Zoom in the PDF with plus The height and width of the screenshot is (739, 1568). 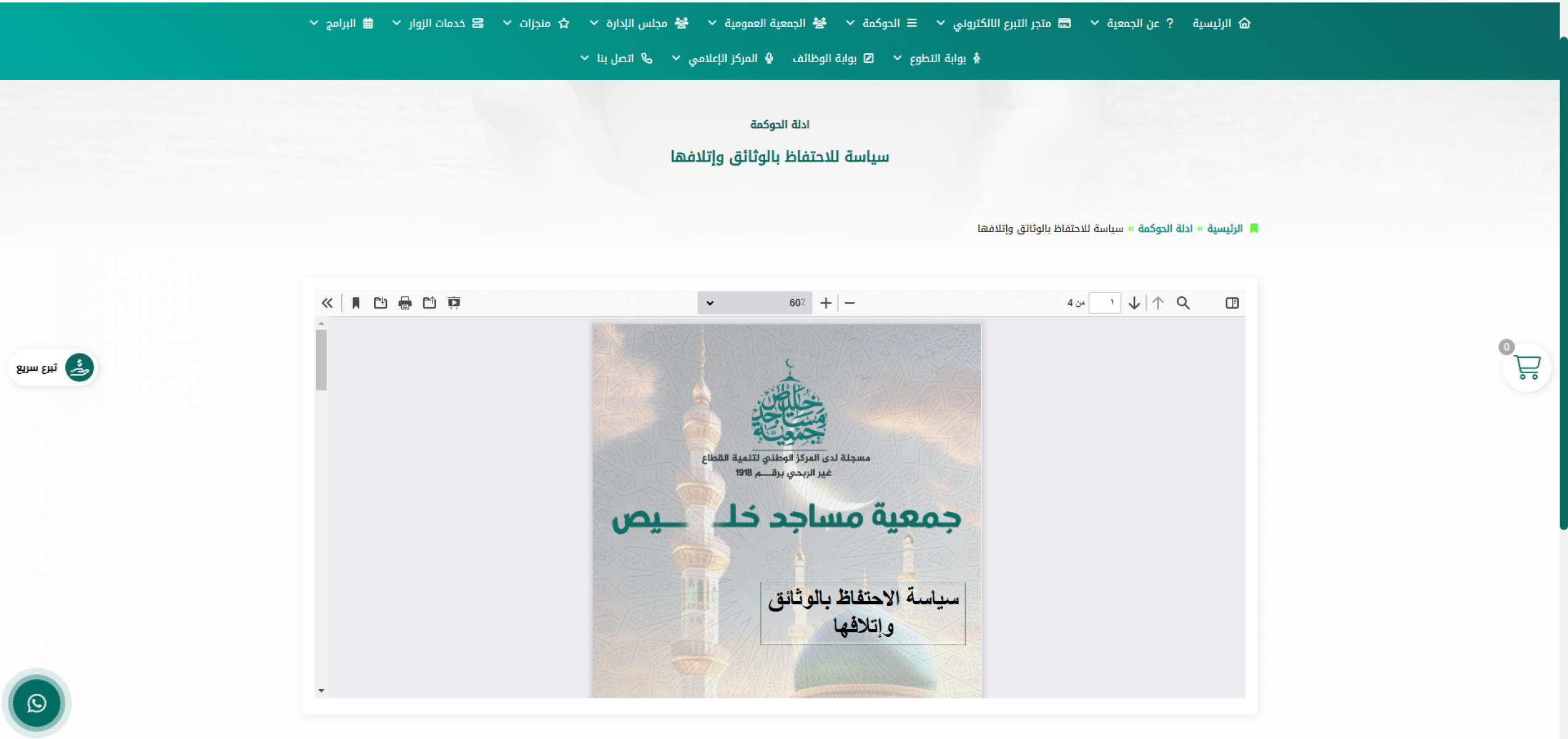[x=826, y=303]
